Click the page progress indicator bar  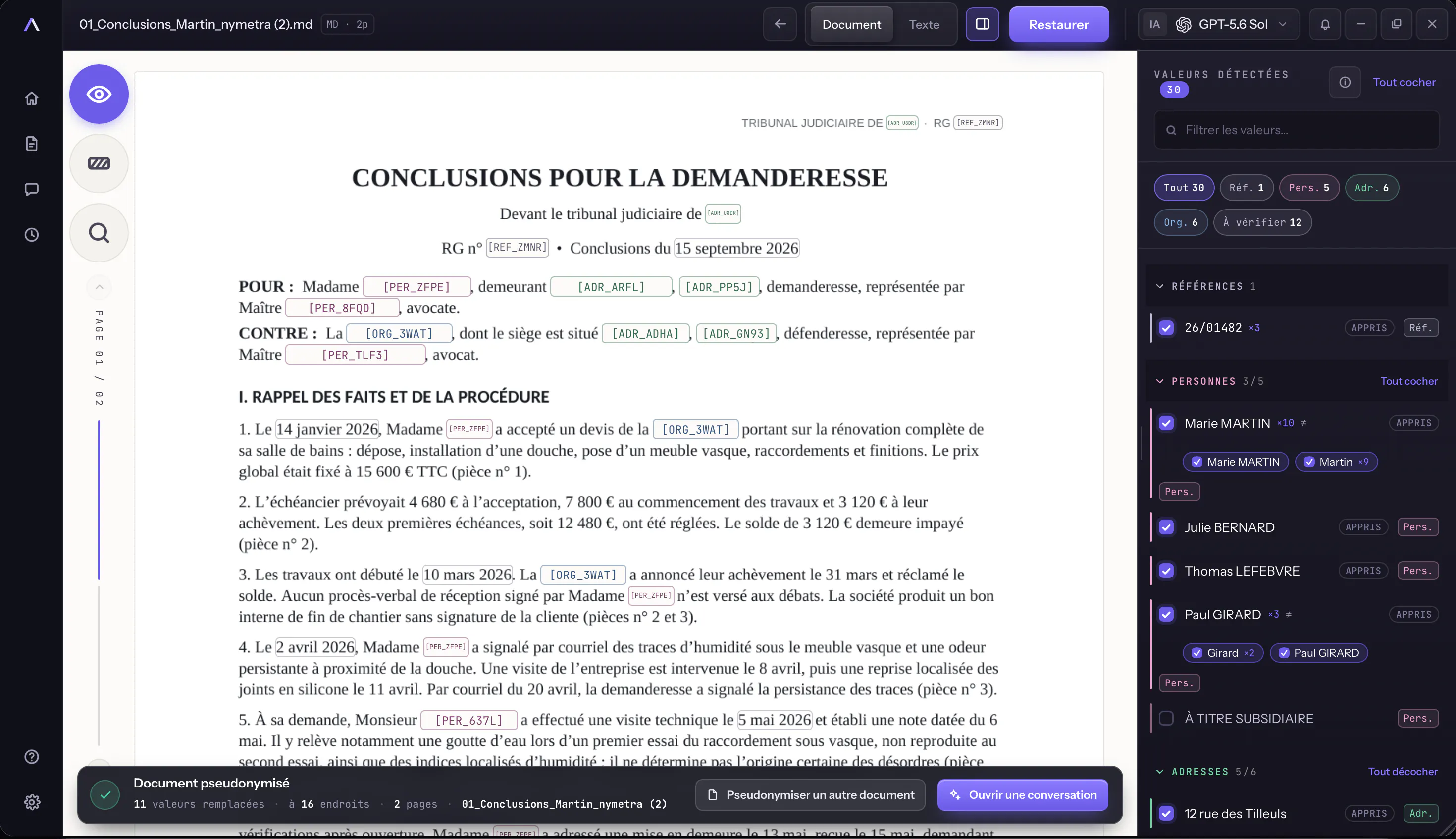click(99, 582)
